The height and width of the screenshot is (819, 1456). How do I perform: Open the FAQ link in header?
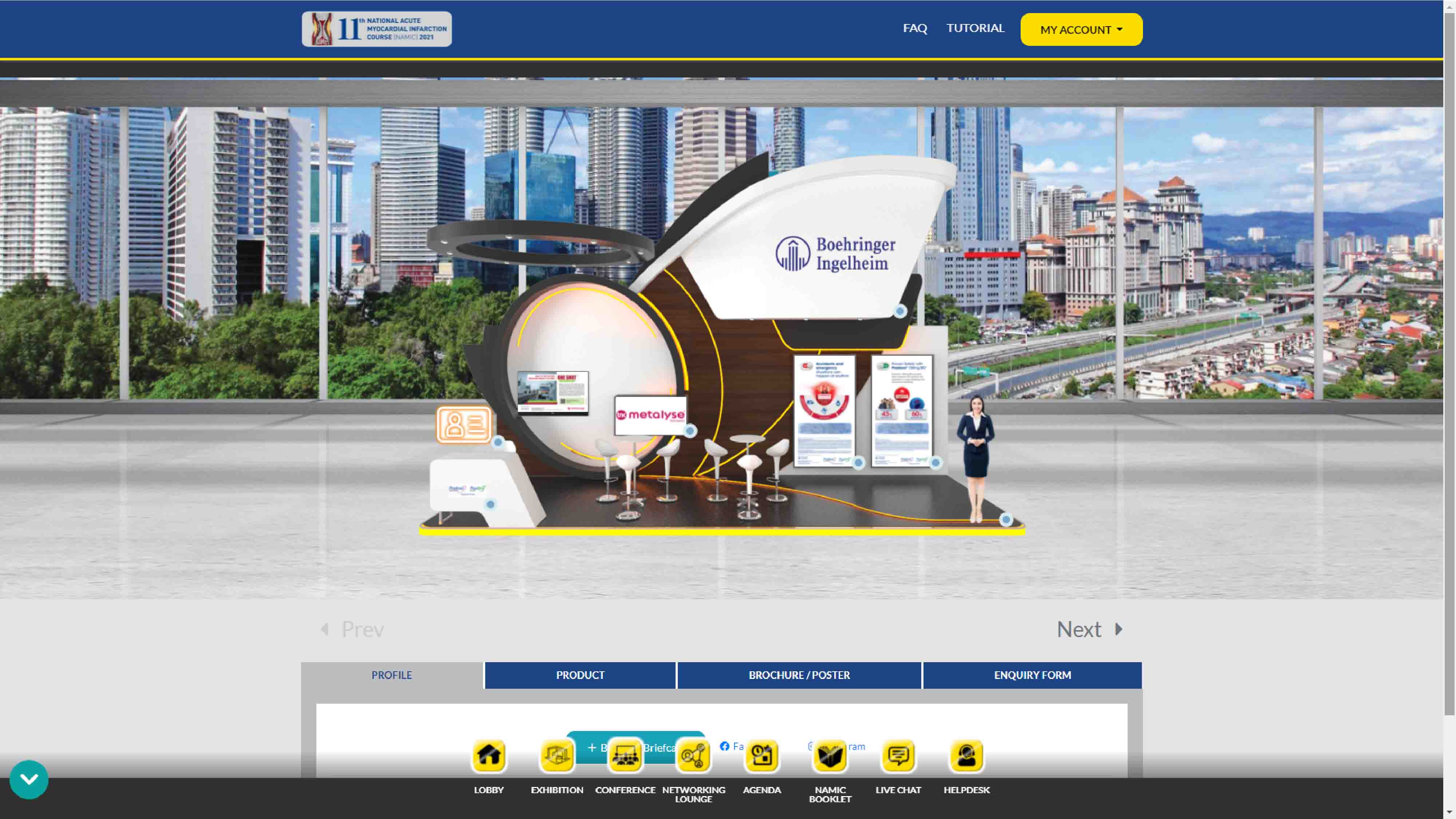(914, 28)
